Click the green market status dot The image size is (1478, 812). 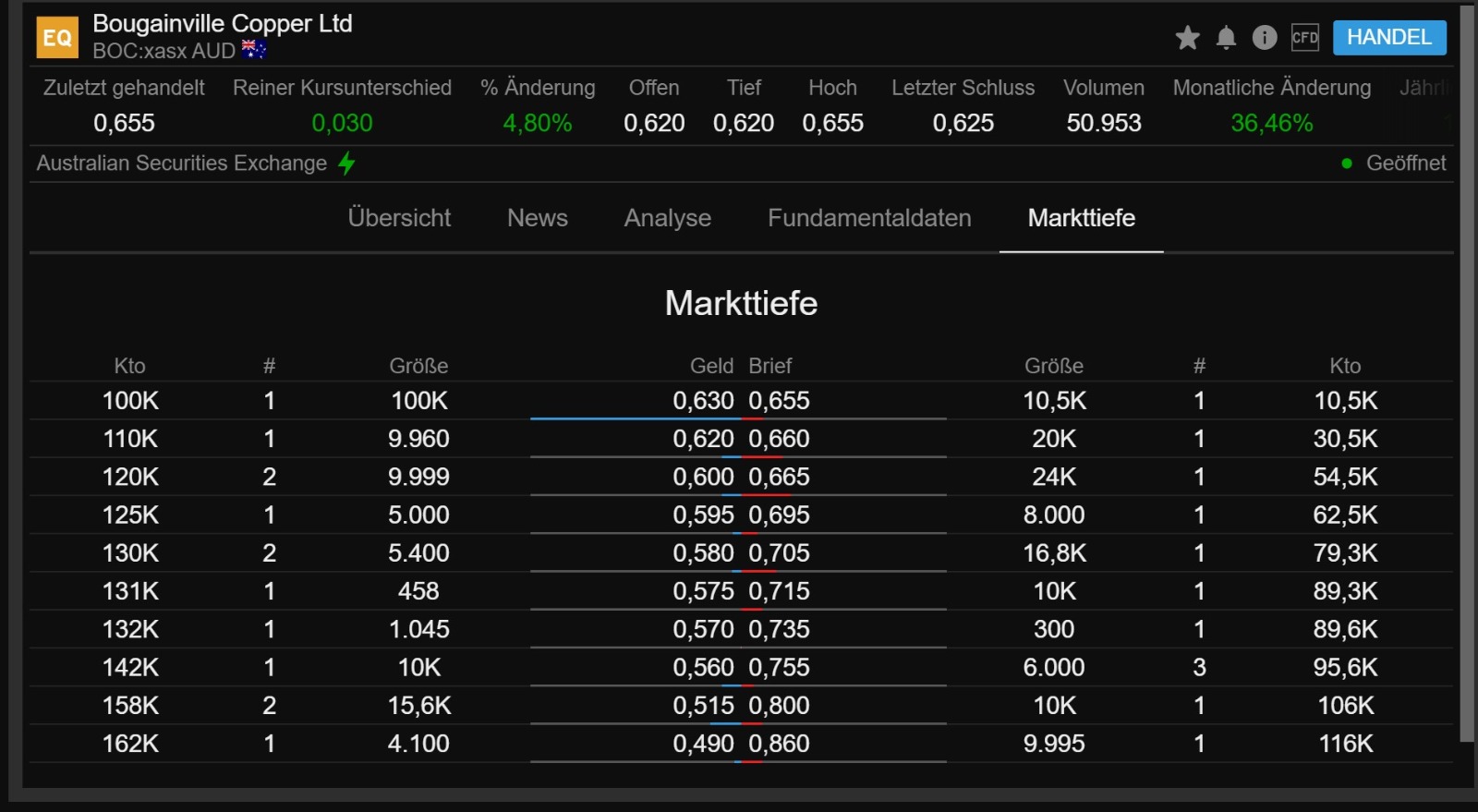[x=1347, y=164]
